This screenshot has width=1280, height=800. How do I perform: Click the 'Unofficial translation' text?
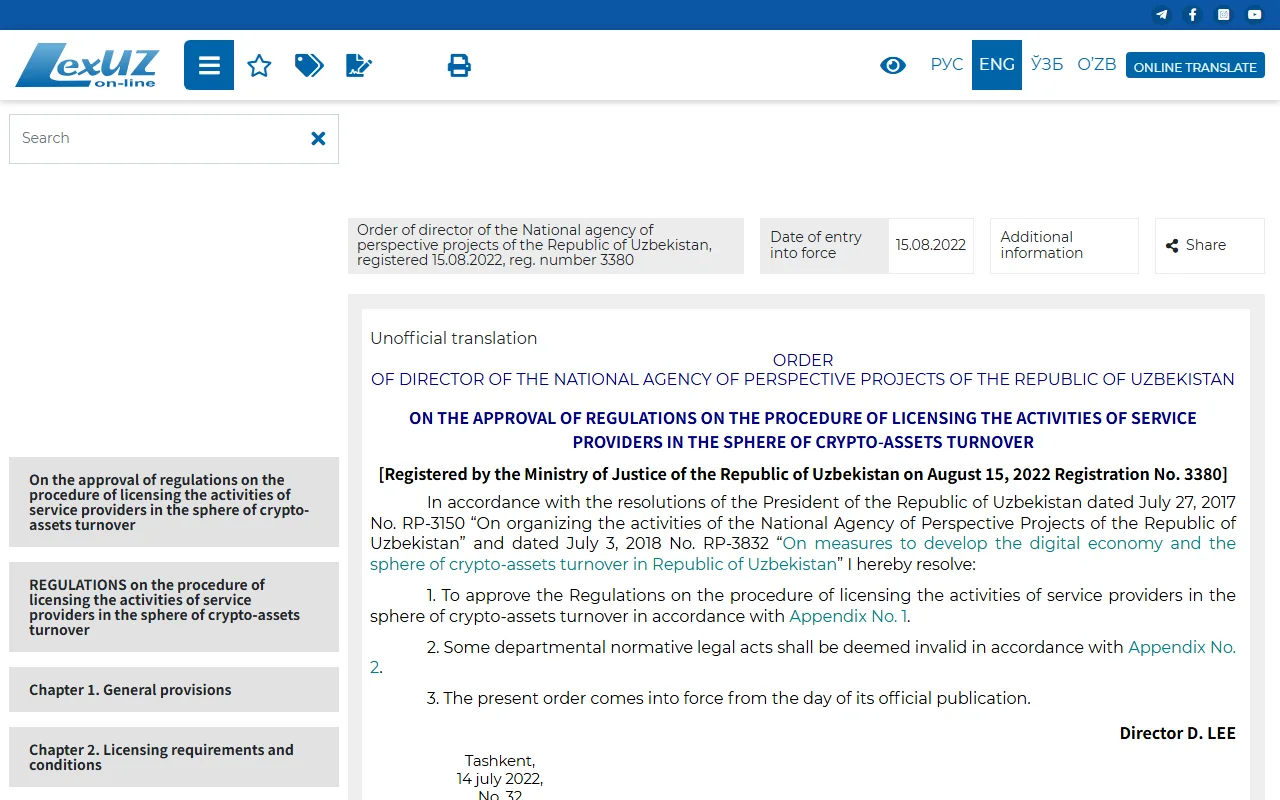click(454, 339)
